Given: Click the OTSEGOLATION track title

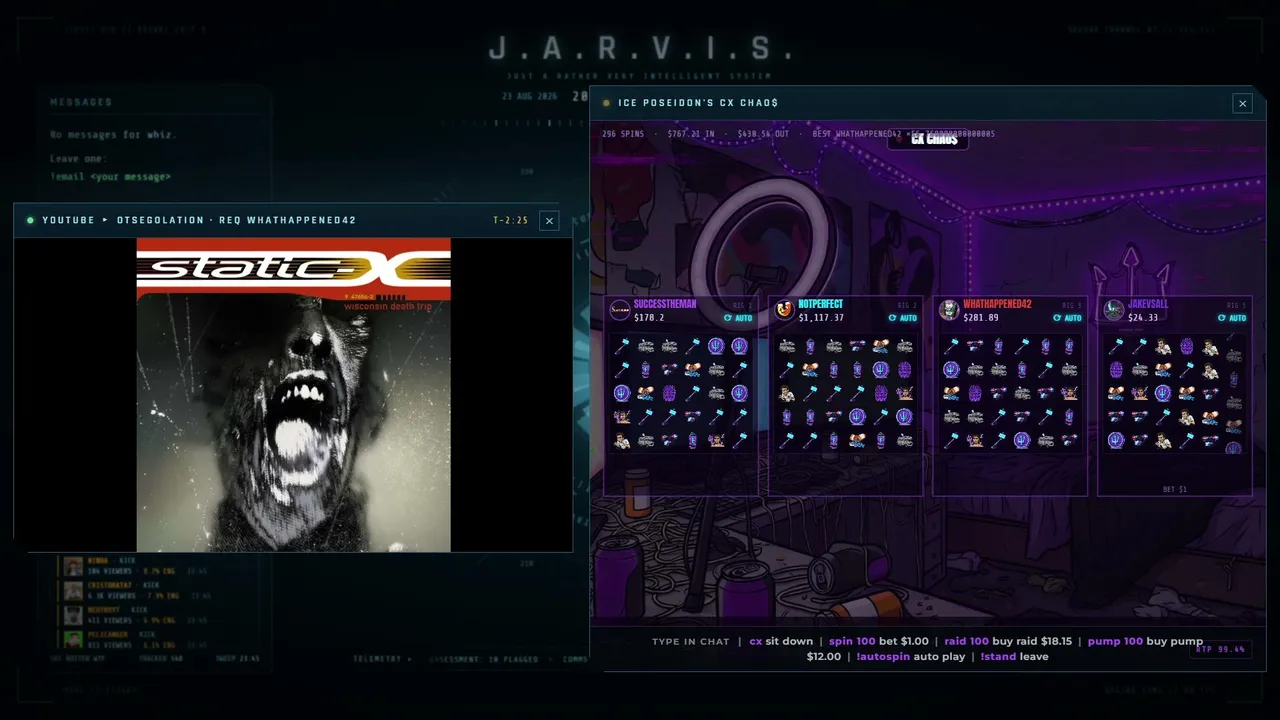Looking at the screenshot, I should (159, 221).
